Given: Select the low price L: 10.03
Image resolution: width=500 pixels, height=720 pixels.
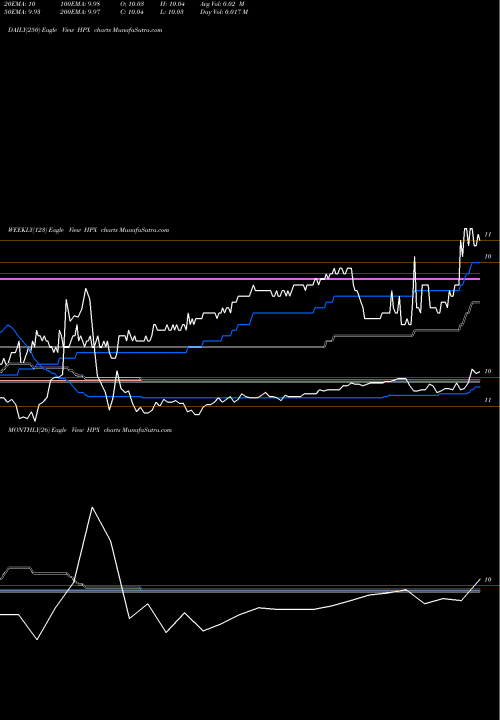Looking at the screenshot, I should (171, 12).
